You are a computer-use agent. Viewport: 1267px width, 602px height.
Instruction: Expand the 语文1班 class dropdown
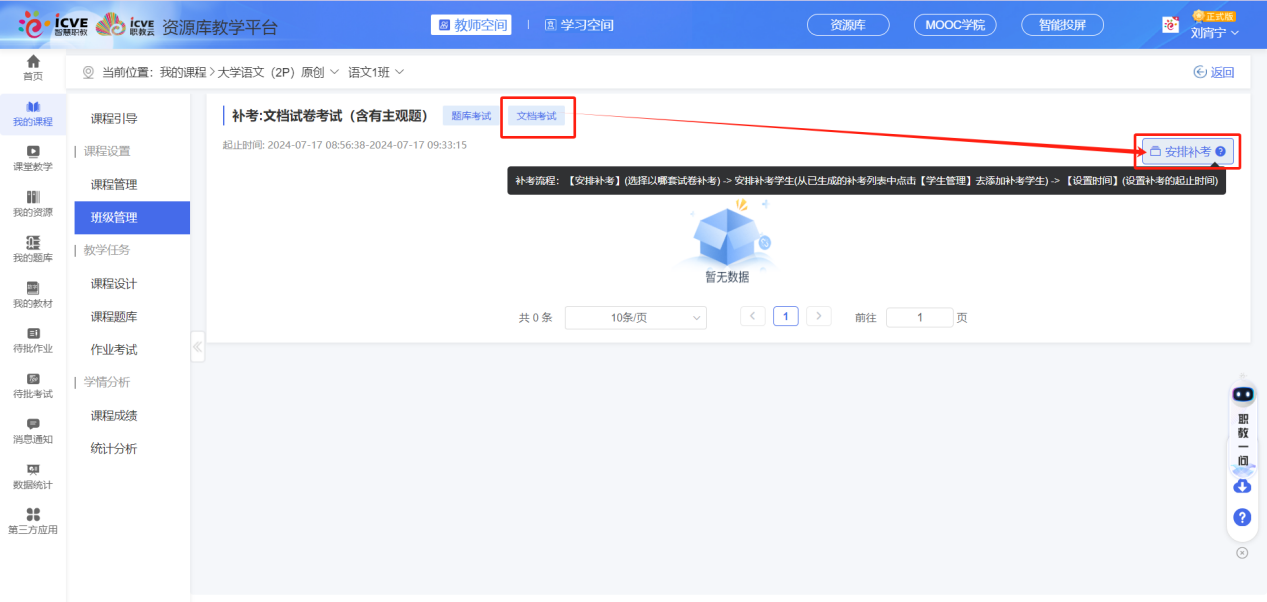point(378,71)
